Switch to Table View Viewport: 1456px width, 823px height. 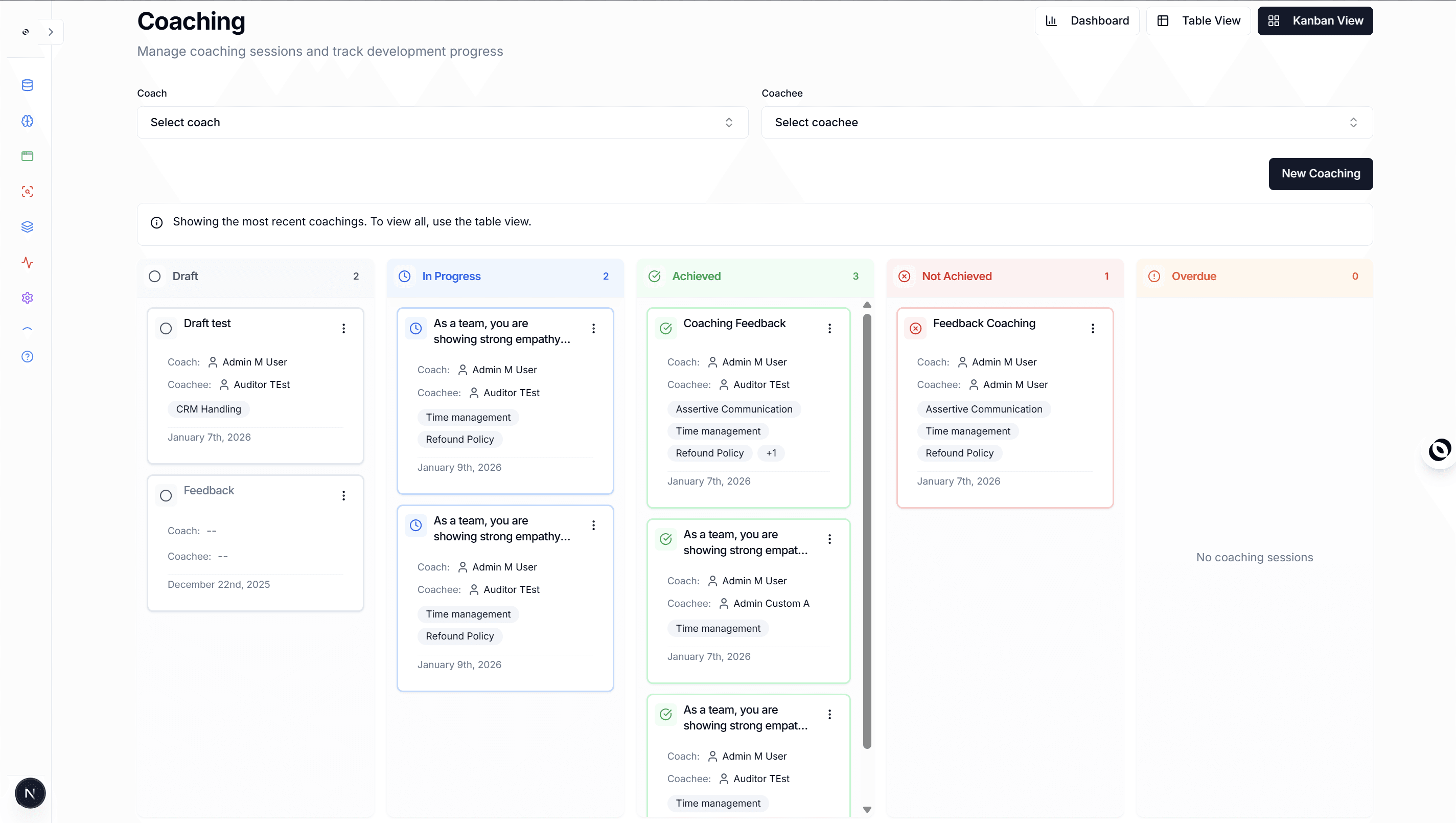click(1198, 20)
